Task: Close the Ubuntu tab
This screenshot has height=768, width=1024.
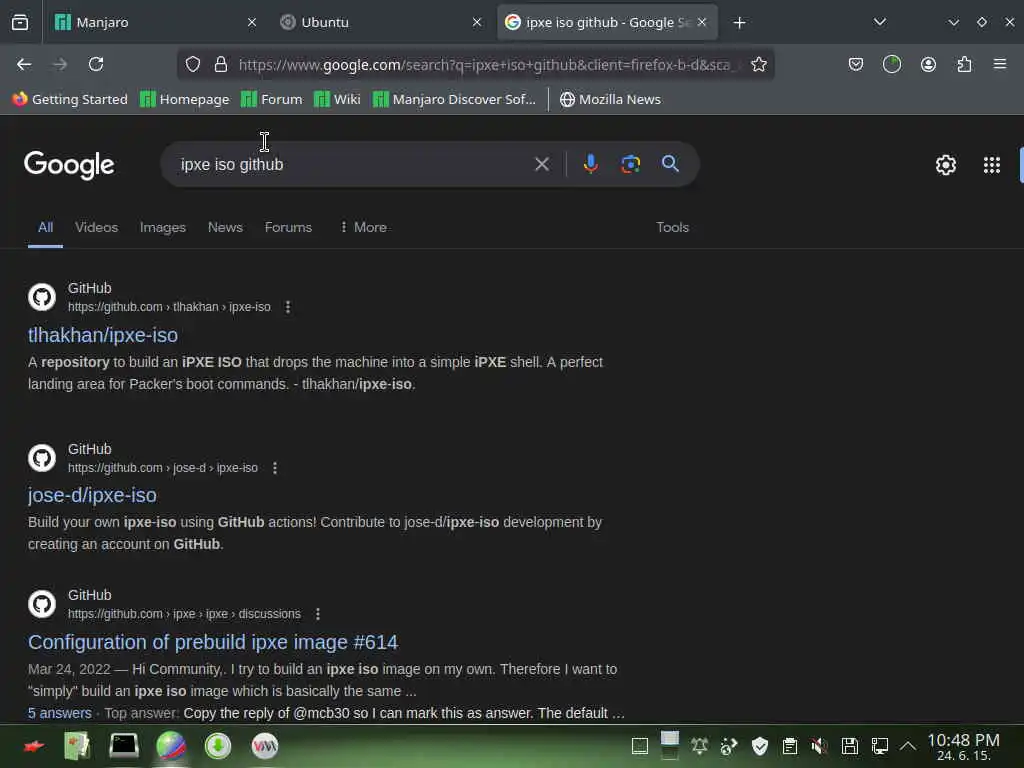Action: (x=477, y=22)
